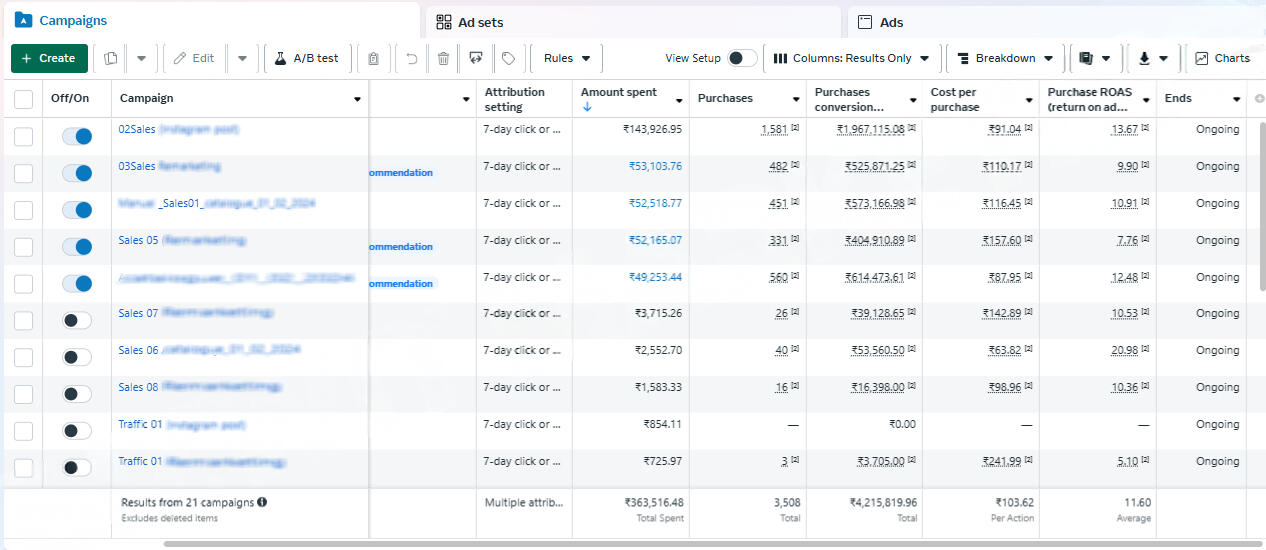Open the reports icon menu
Screen dimensions: 1266x550
point(1095,58)
